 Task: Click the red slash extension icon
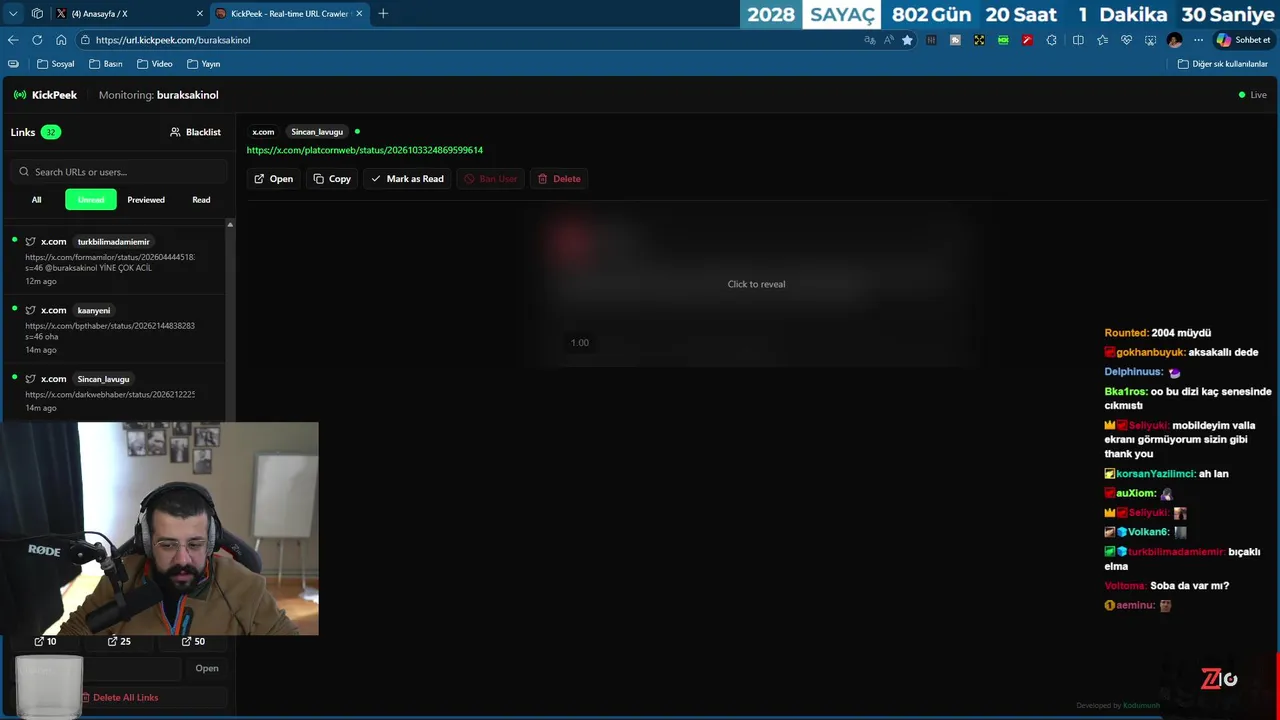click(x=1027, y=40)
